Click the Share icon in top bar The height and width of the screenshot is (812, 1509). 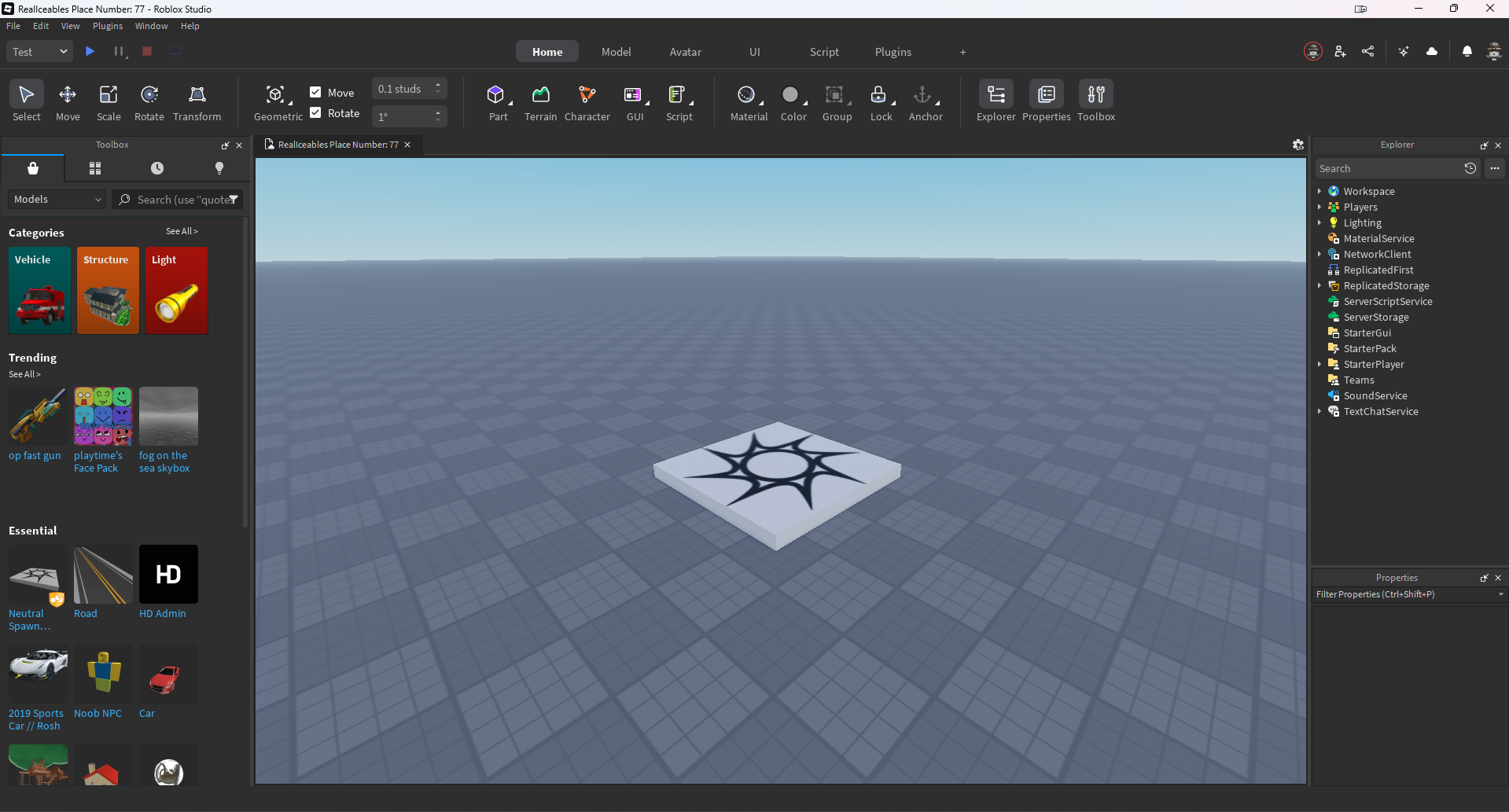click(1368, 51)
